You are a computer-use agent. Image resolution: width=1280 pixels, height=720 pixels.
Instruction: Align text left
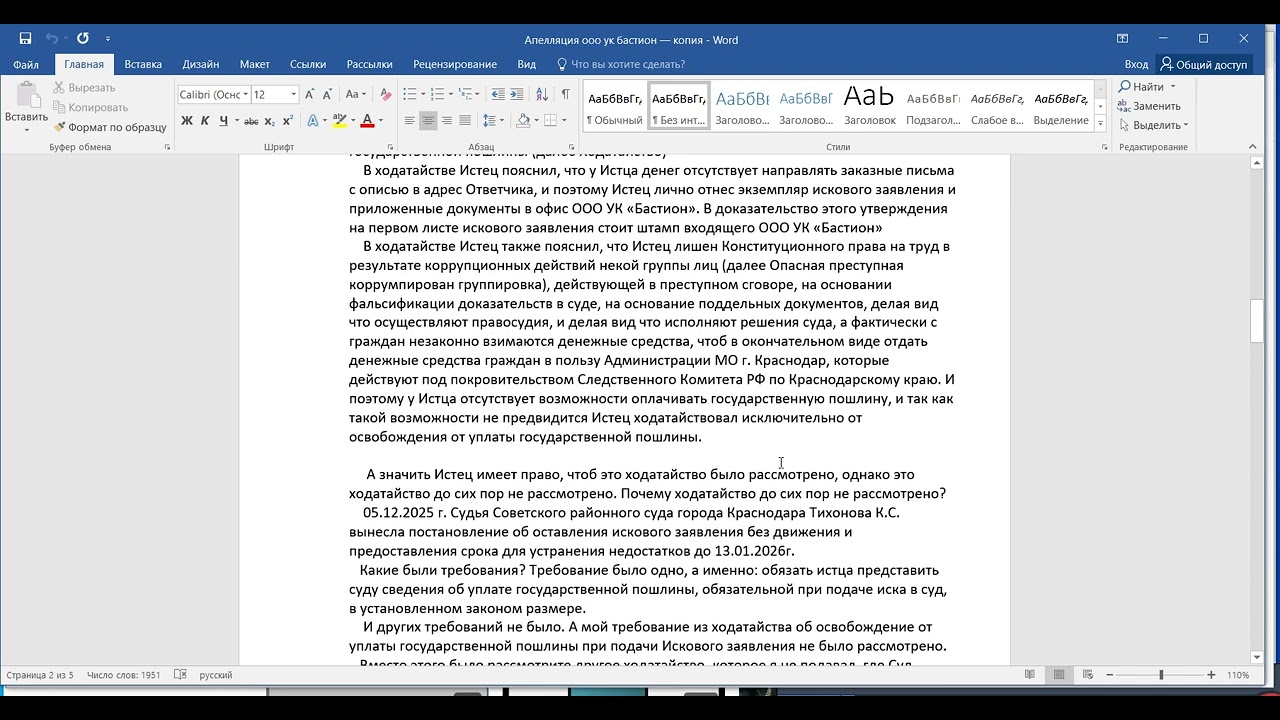[x=409, y=121]
